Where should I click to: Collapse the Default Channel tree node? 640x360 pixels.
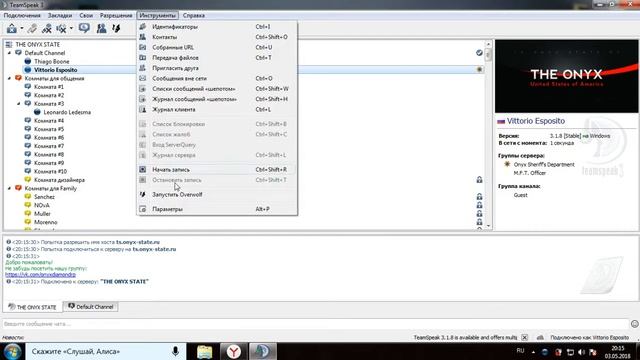click(9, 53)
